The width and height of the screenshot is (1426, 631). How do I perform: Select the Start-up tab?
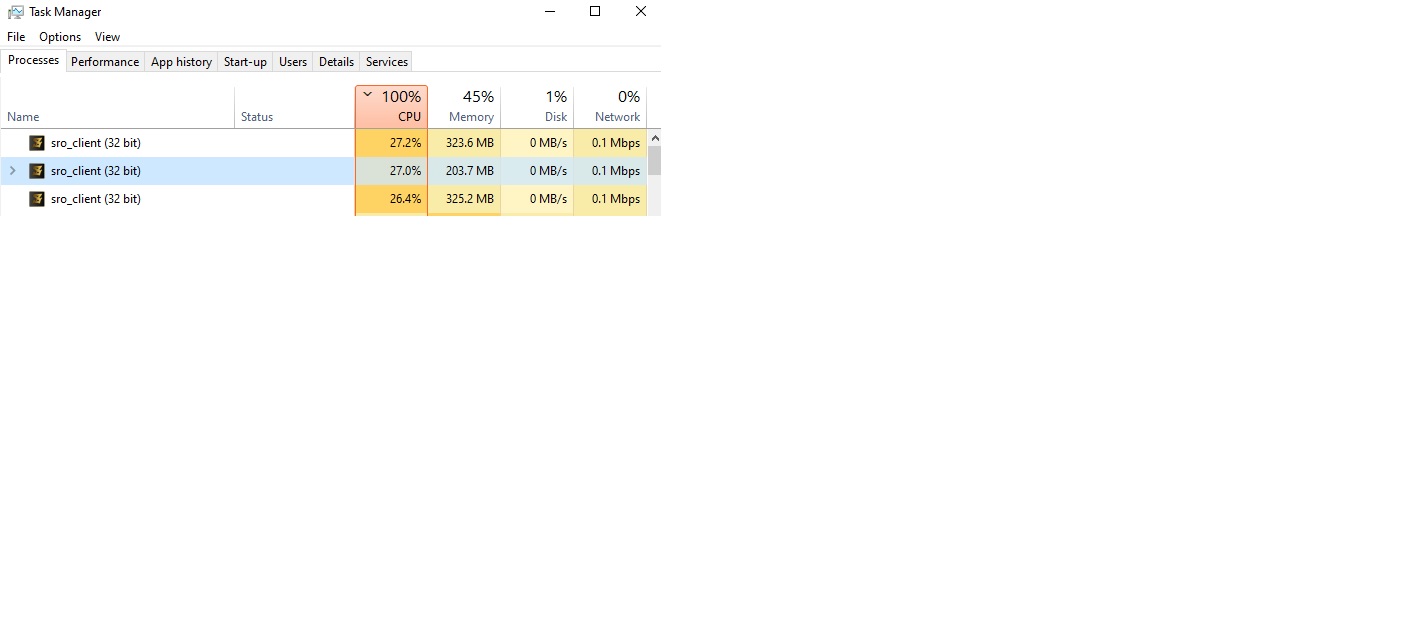click(245, 62)
